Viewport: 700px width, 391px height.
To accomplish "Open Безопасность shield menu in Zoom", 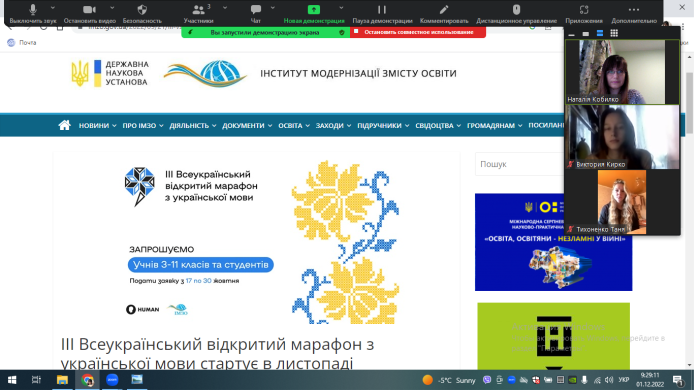I will (142, 13).
